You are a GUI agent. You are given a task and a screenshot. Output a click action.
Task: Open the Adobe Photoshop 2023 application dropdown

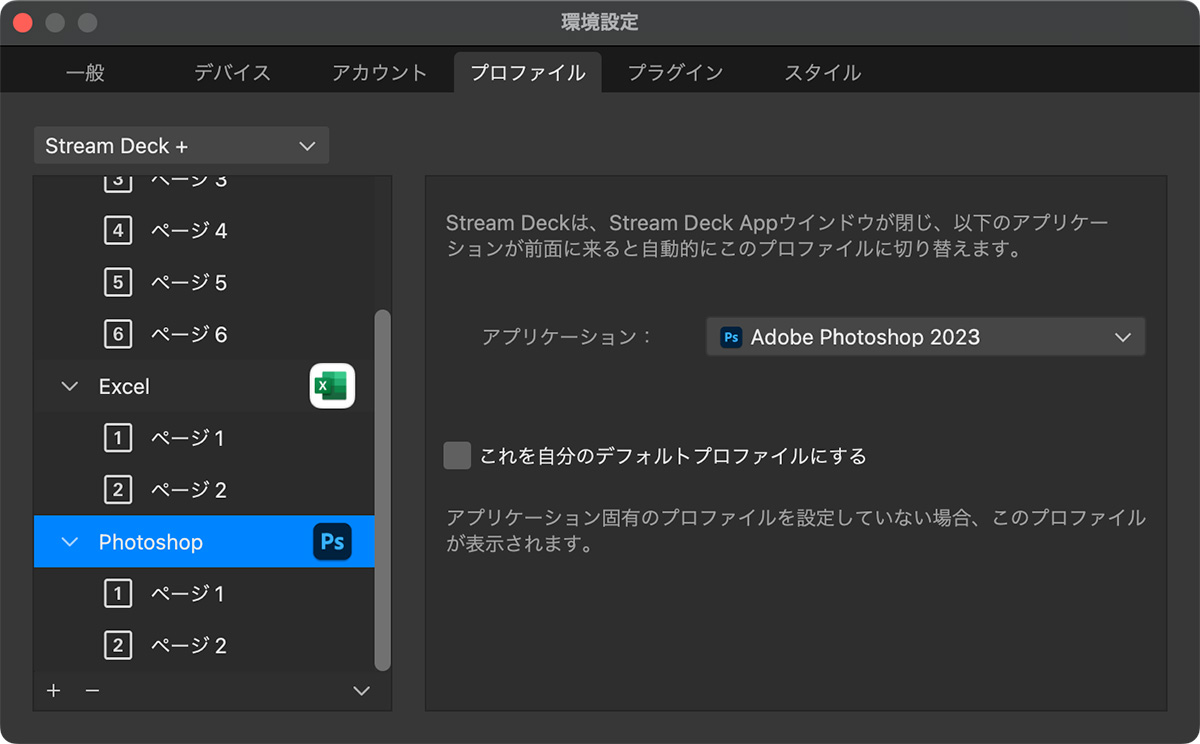coord(925,337)
